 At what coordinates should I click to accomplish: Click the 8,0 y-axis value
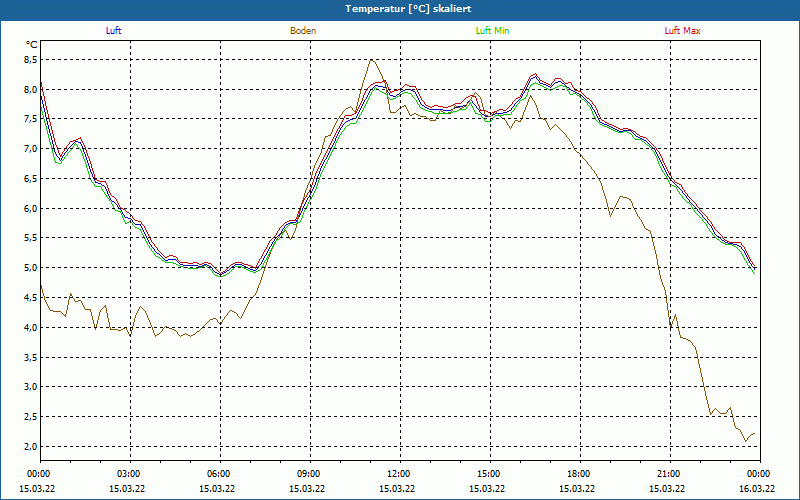coord(31,89)
